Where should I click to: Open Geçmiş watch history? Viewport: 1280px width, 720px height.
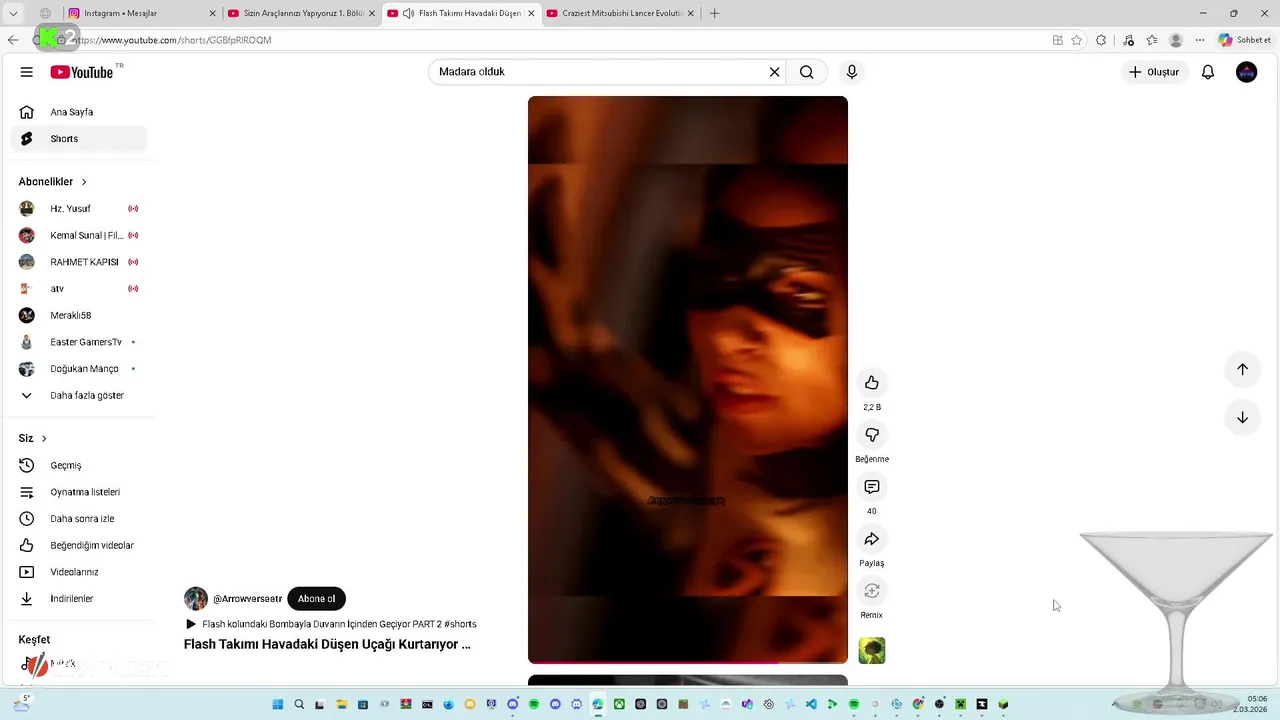78,465
